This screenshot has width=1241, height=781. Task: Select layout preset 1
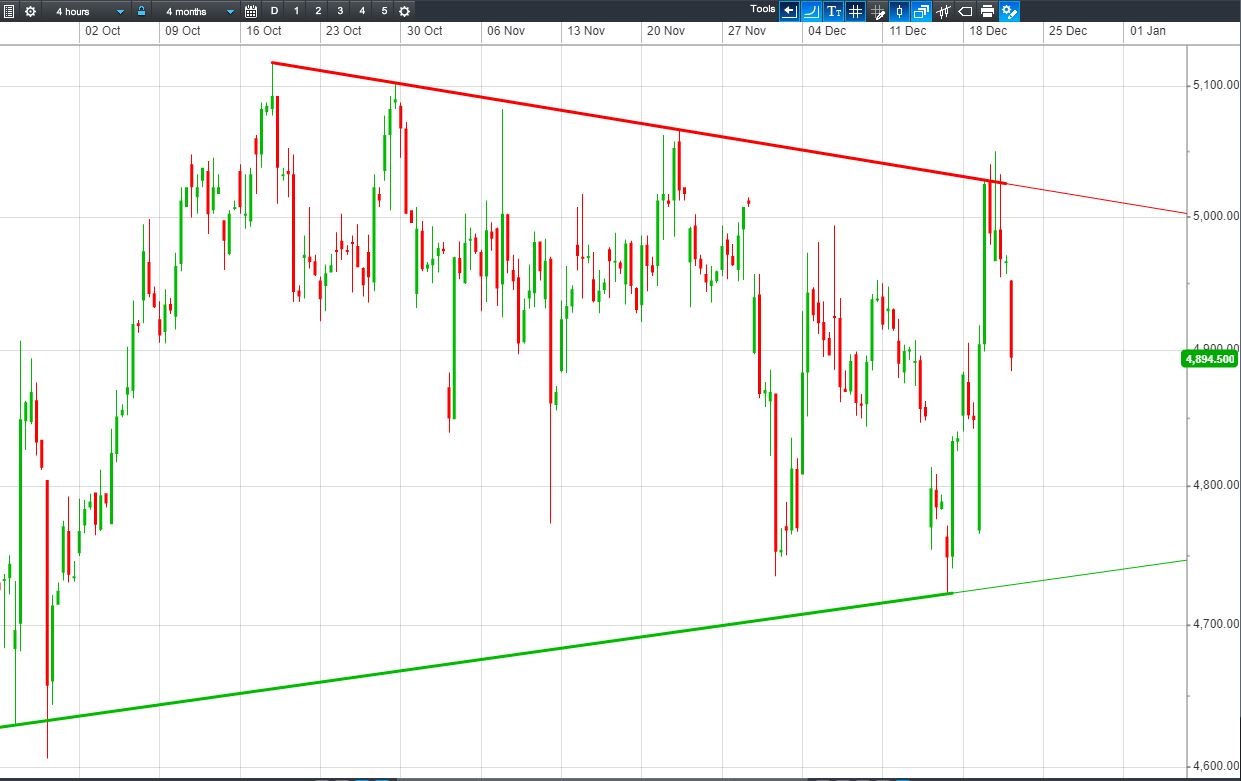tap(296, 11)
